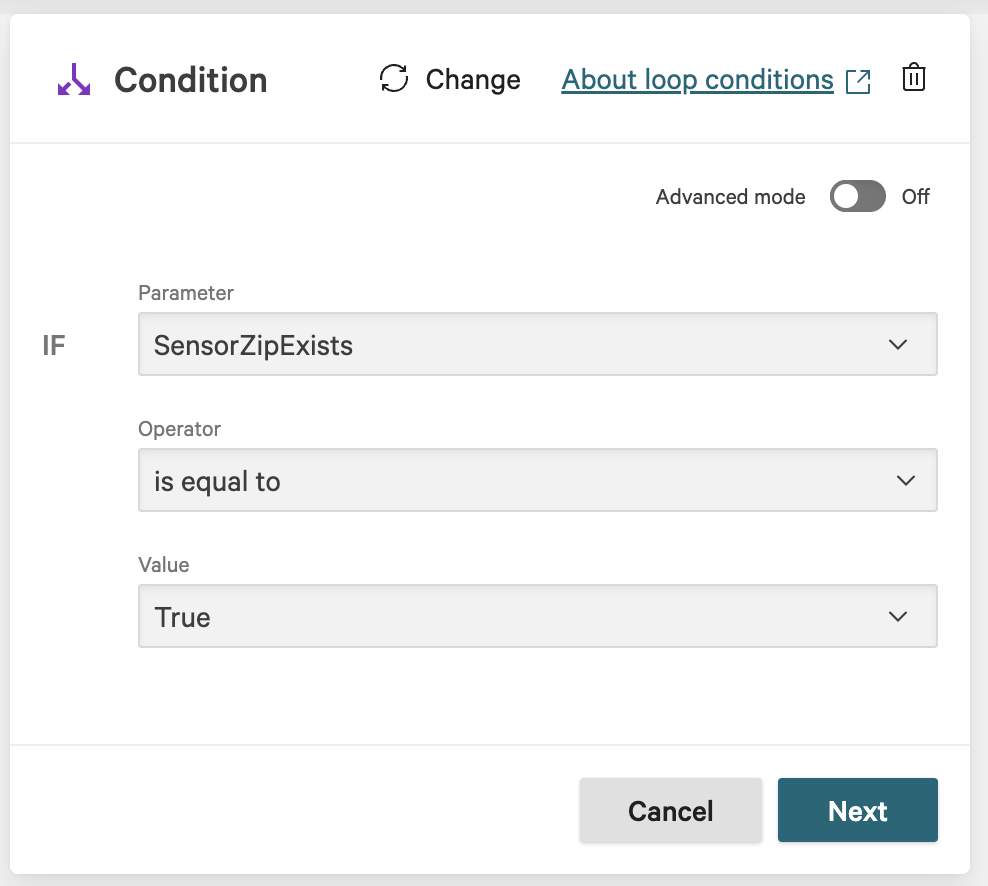
Task: Click the Parameter dropdown chevron arrow
Action: click(x=898, y=345)
